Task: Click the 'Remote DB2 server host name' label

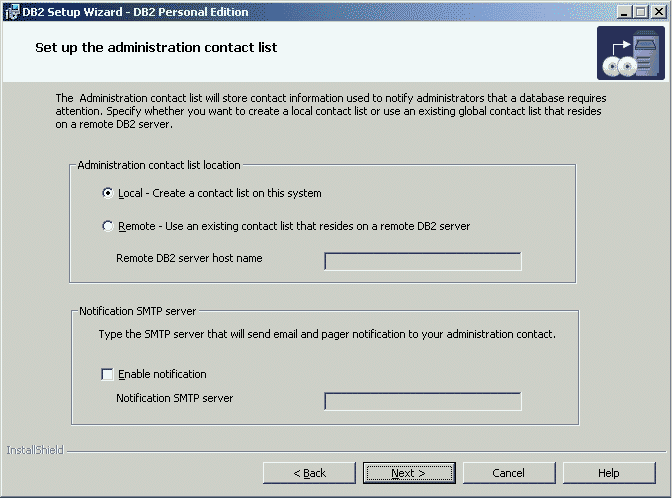Action: click(189, 258)
